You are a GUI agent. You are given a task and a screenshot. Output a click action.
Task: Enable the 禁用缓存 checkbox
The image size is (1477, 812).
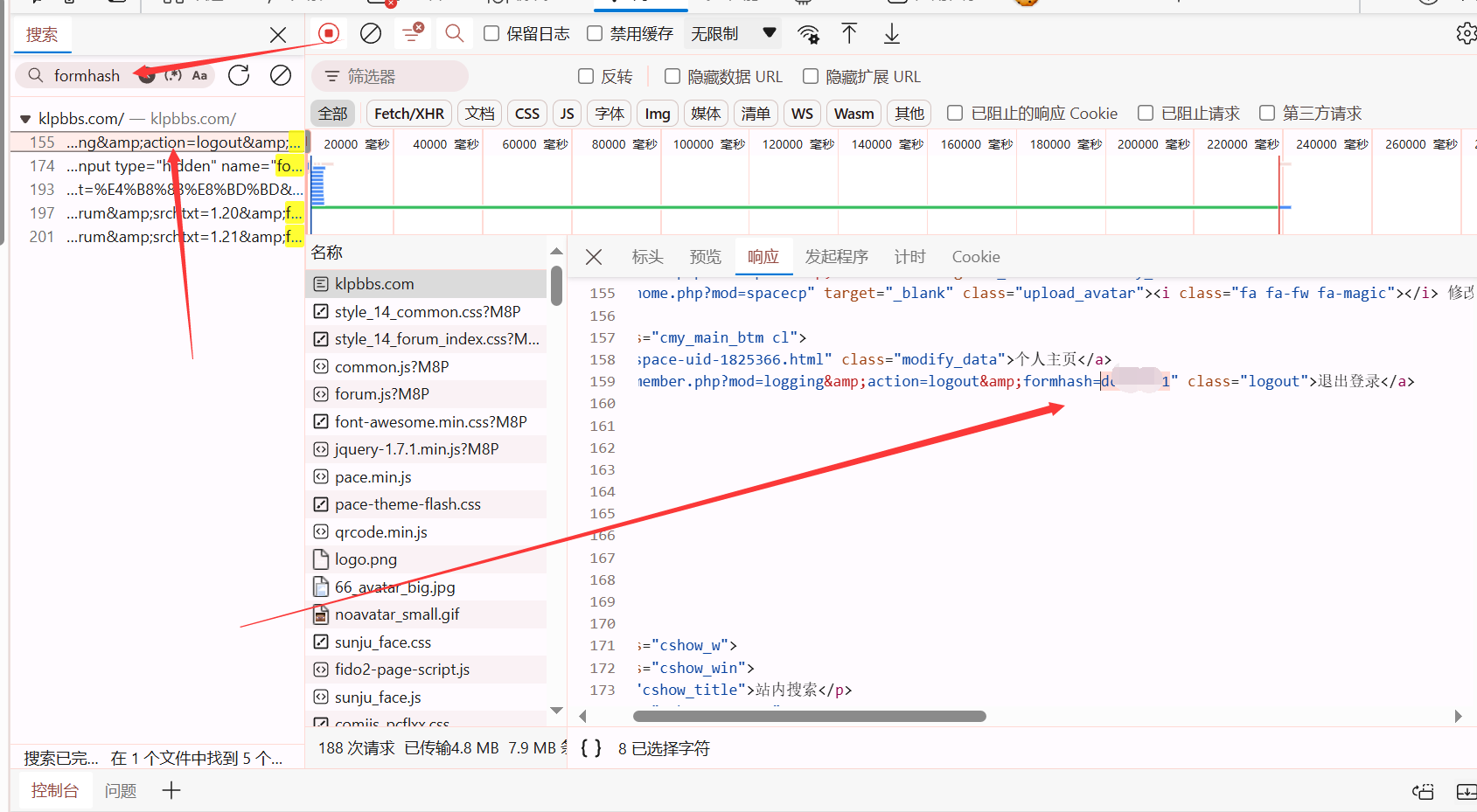(595, 33)
